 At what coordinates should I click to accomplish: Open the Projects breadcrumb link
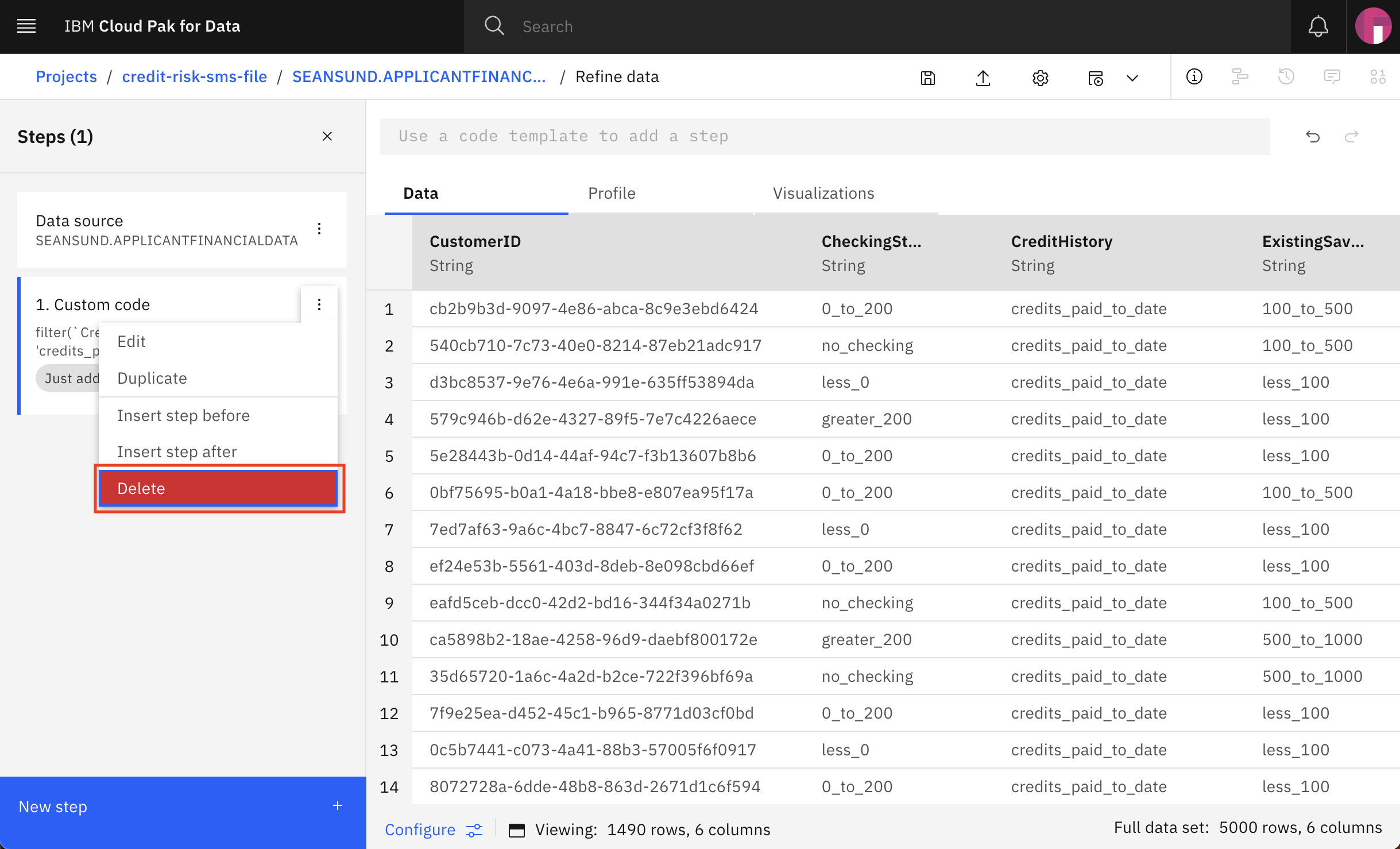click(x=66, y=77)
